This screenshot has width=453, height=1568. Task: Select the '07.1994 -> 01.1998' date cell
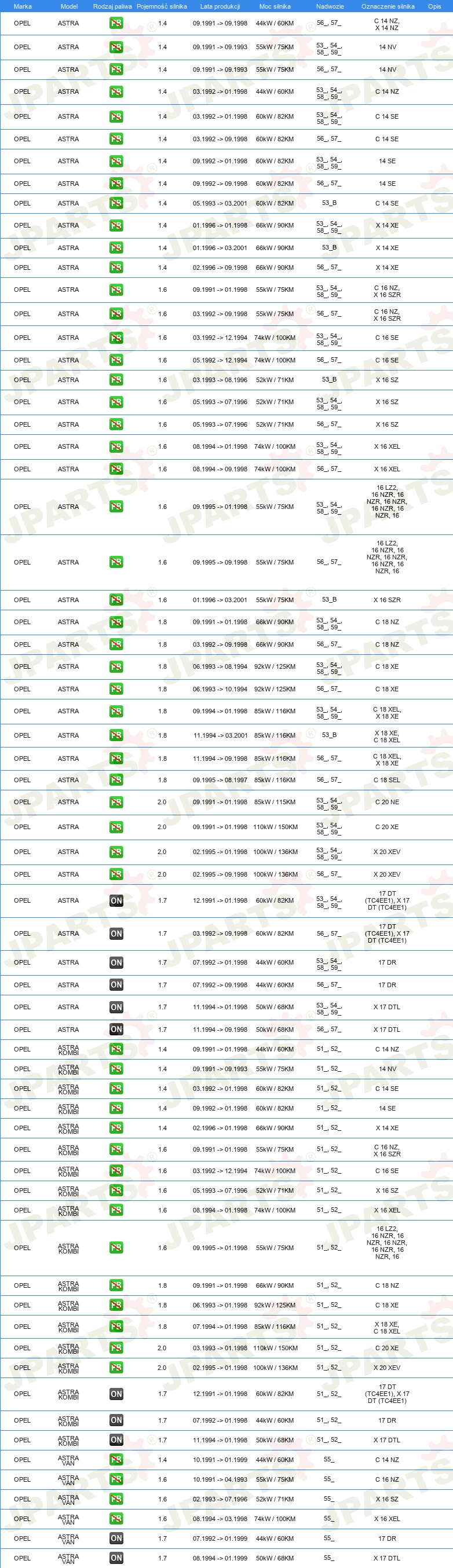click(220, 1327)
